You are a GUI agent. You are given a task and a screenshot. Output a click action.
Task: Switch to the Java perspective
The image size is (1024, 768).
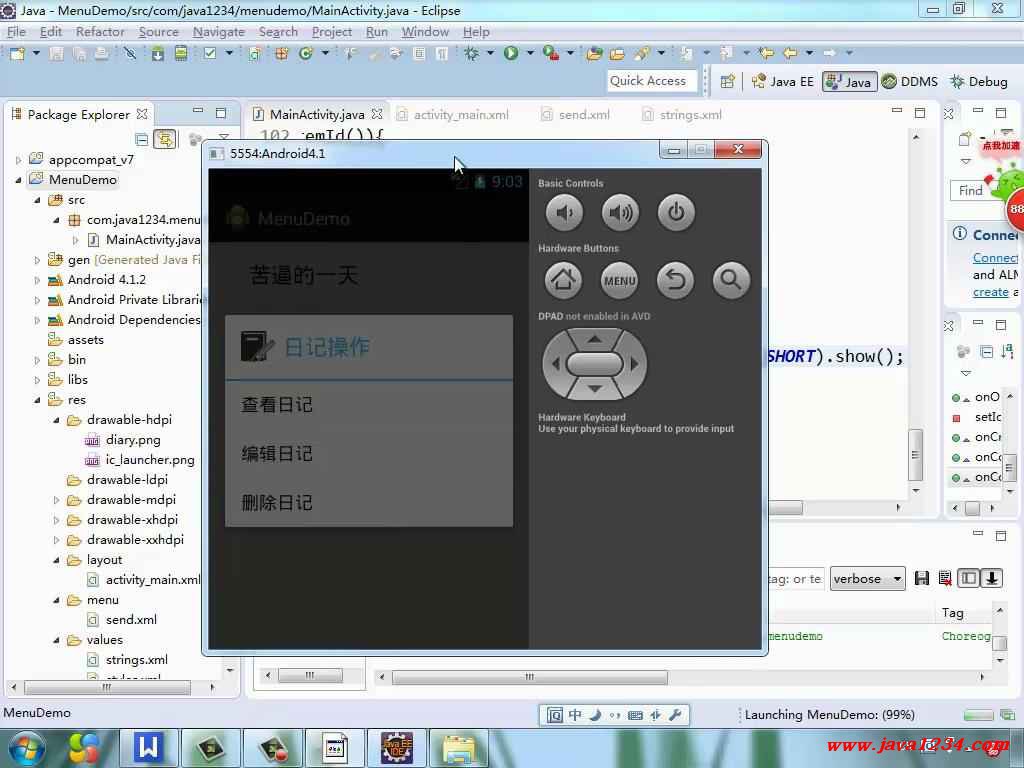point(849,82)
